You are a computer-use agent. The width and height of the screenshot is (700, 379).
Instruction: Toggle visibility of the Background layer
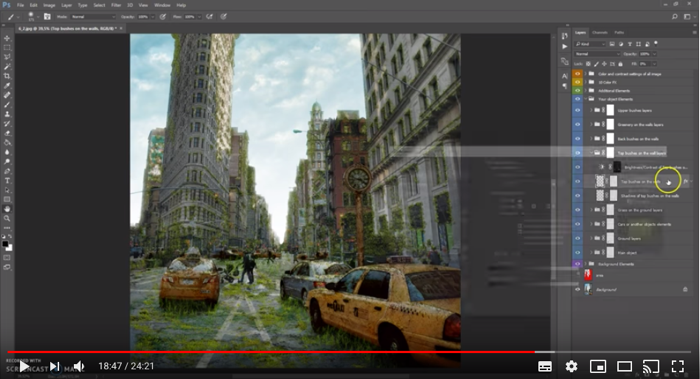[x=578, y=289]
